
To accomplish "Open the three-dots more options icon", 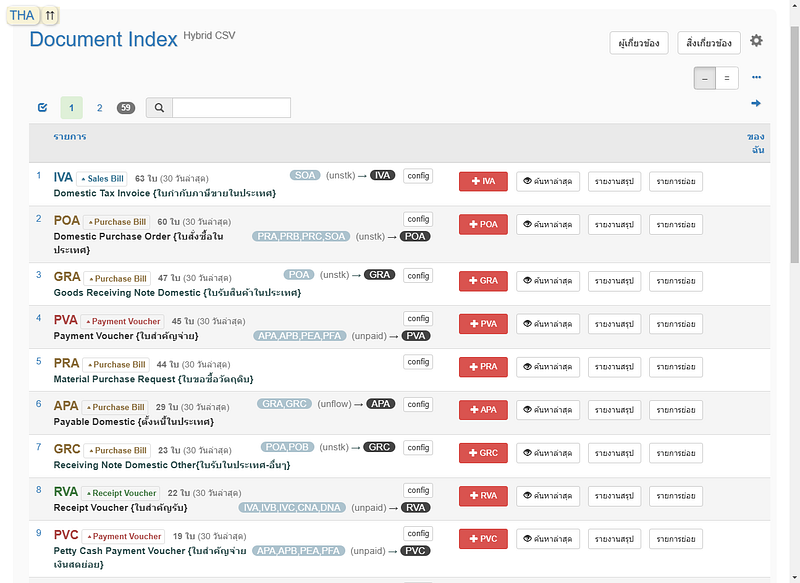I will (x=756, y=77).
